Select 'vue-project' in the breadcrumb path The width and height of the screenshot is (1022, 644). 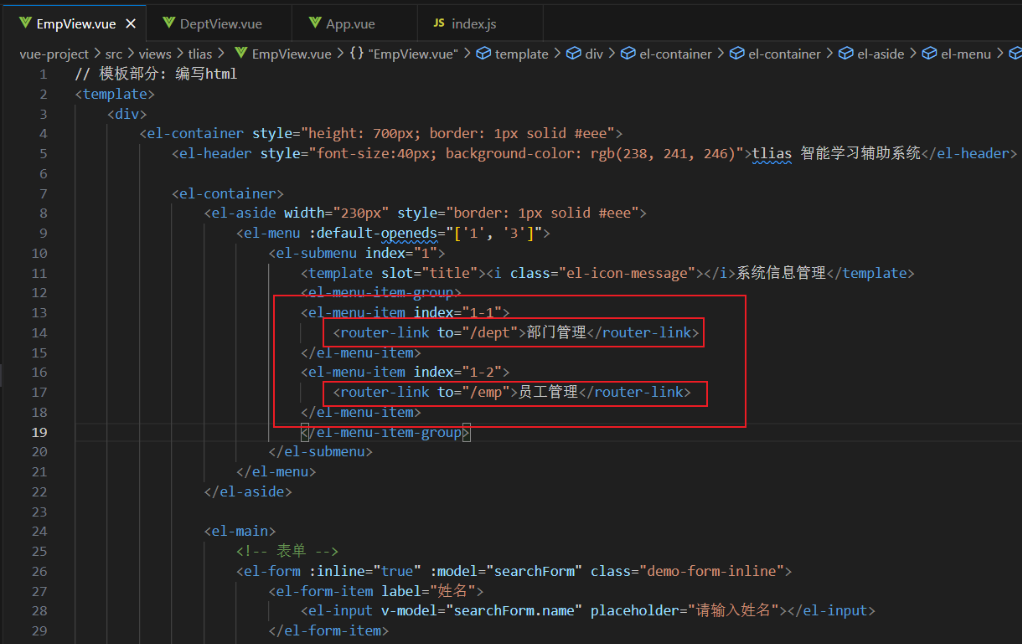coord(53,53)
